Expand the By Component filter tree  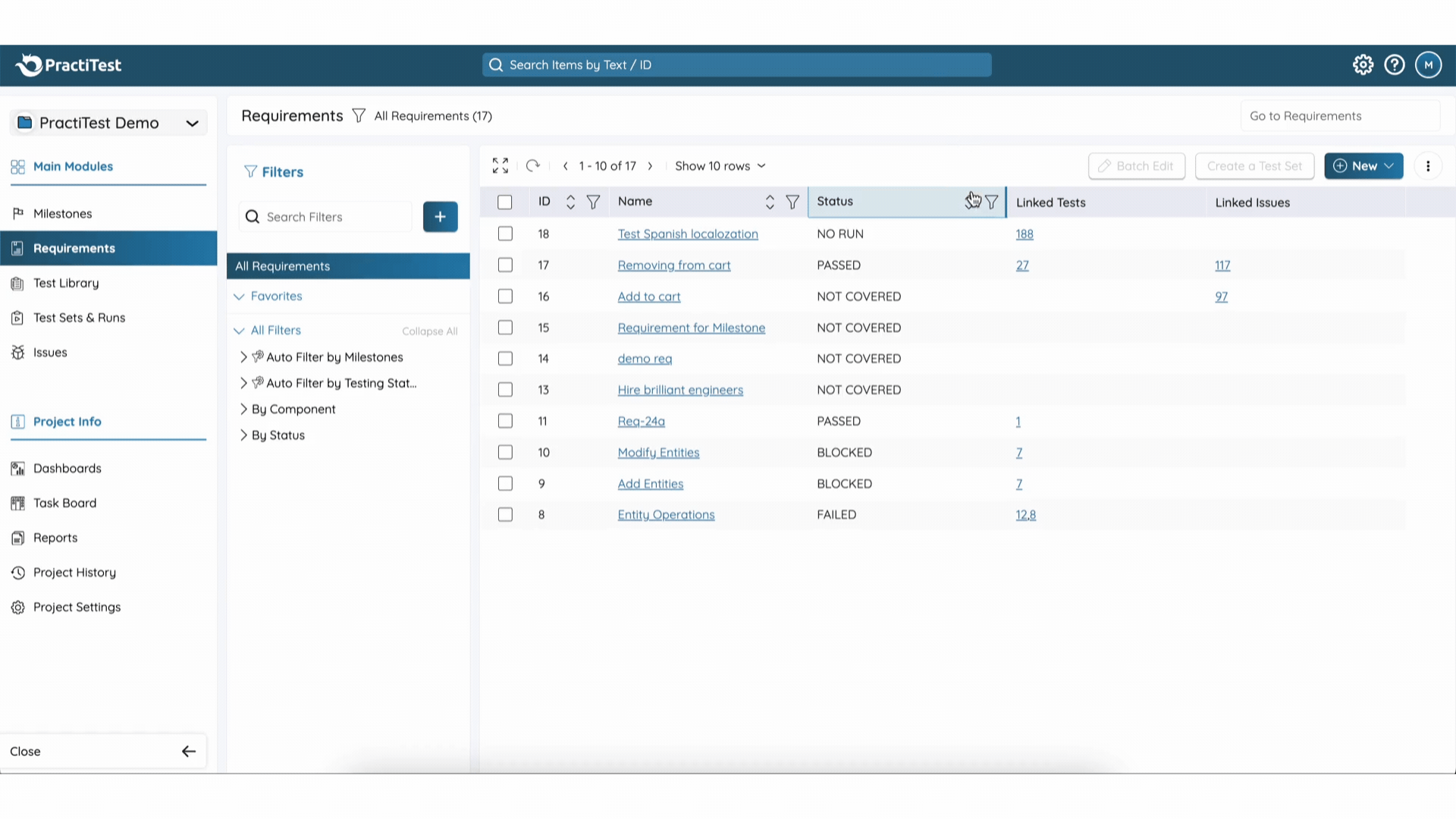(243, 409)
